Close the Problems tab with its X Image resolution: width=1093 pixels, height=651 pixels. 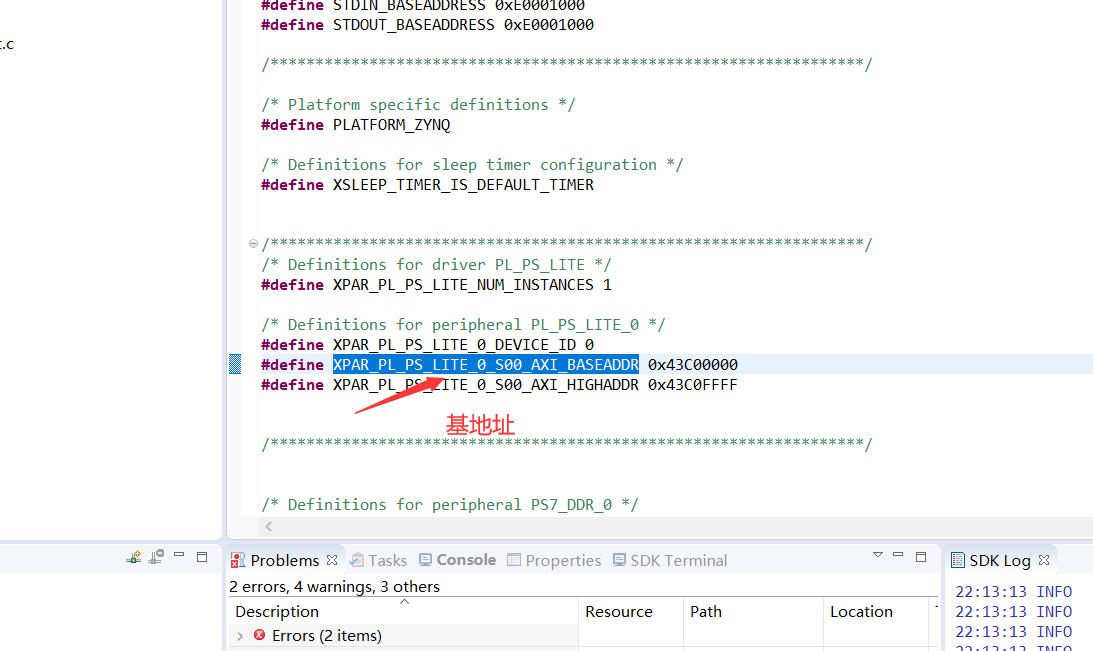click(332, 560)
